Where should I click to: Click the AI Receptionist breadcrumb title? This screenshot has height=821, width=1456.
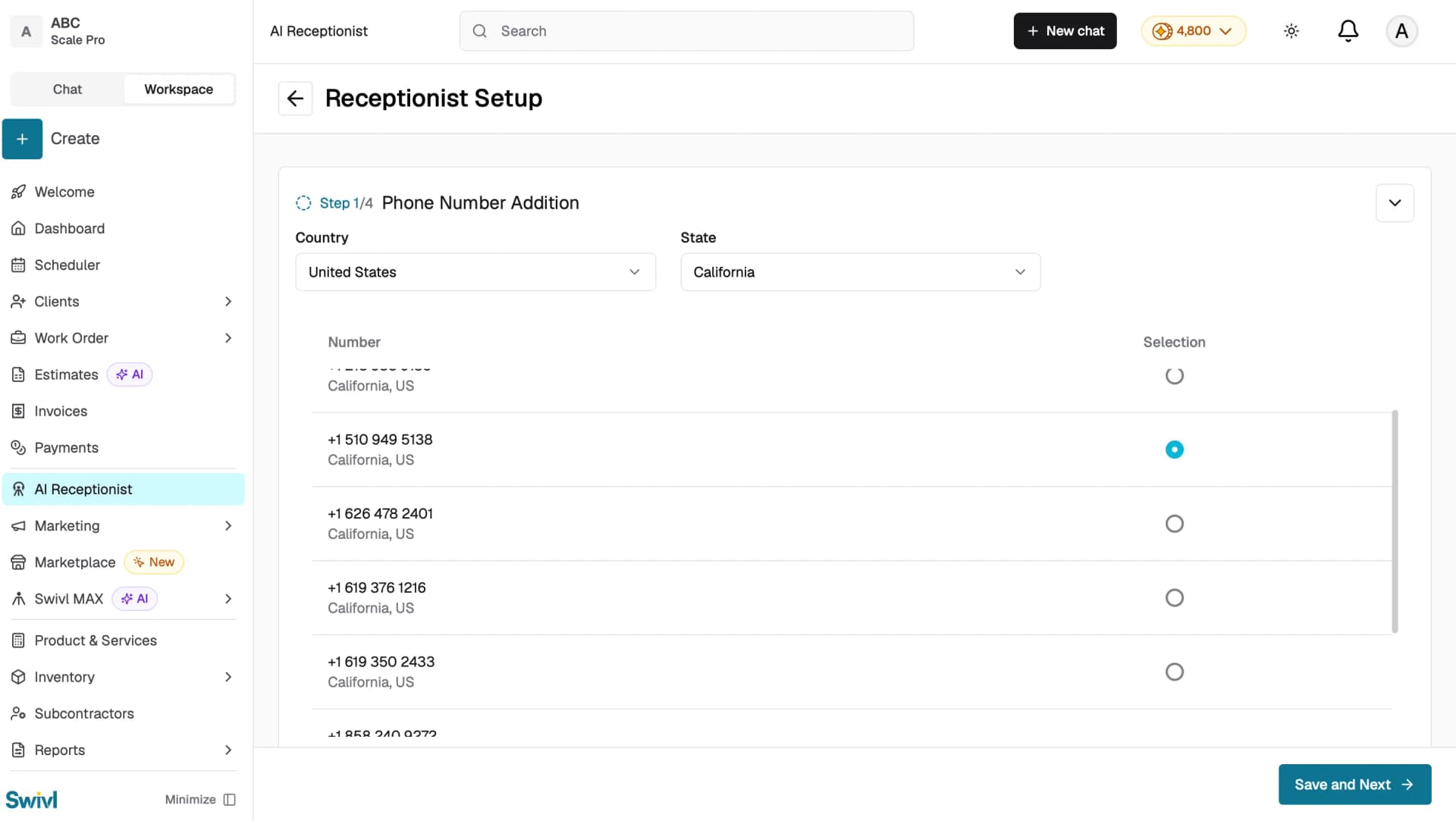(x=318, y=31)
